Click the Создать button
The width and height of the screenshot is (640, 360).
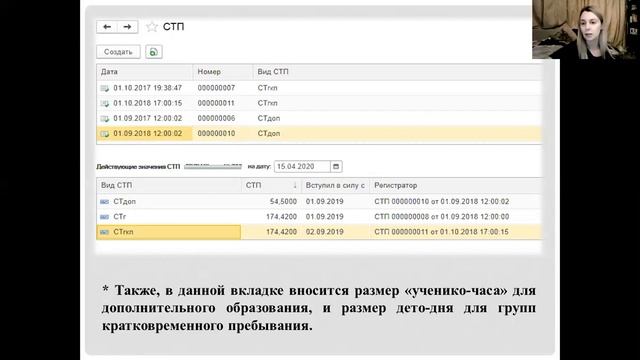[118, 52]
